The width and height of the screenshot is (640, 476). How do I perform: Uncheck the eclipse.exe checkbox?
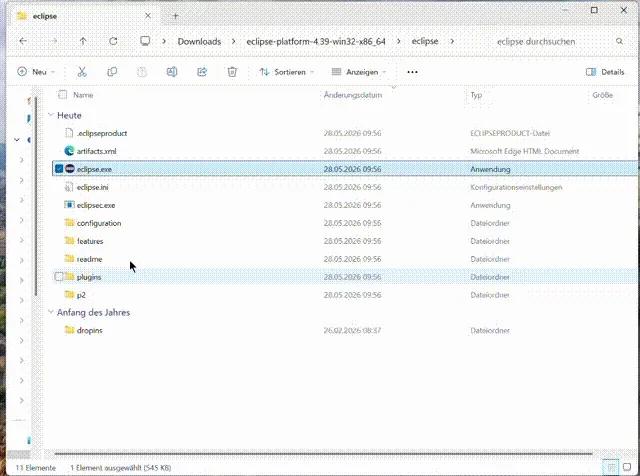pyautogui.click(x=59, y=169)
